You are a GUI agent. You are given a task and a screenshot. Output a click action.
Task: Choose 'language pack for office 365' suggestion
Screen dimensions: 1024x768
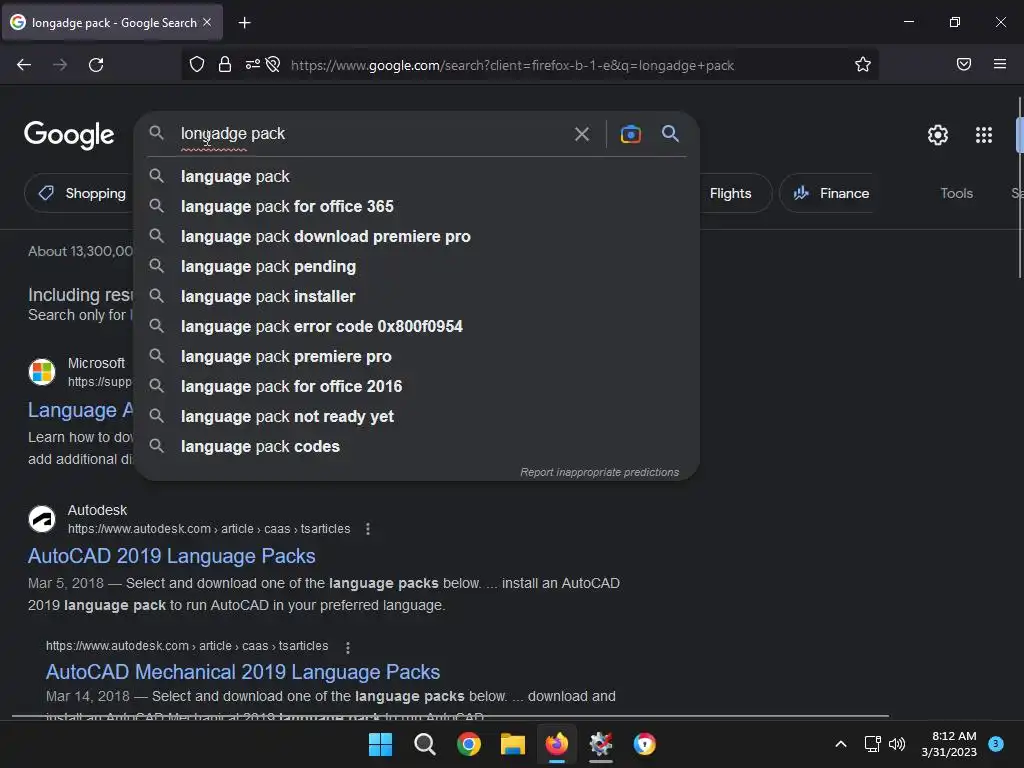tap(416, 206)
